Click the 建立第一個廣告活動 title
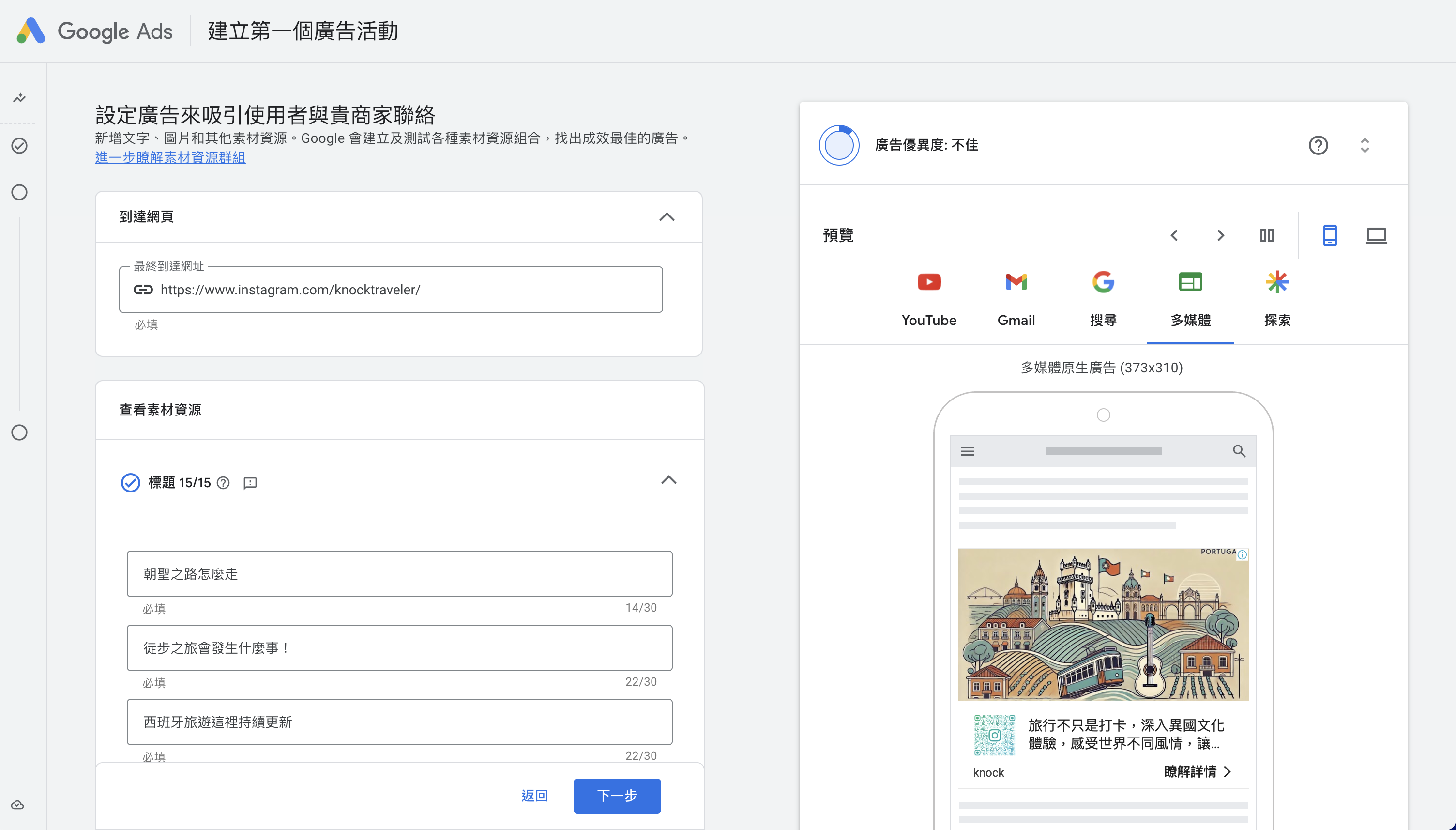This screenshot has height=830, width=1456. click(x=303, y=31)
